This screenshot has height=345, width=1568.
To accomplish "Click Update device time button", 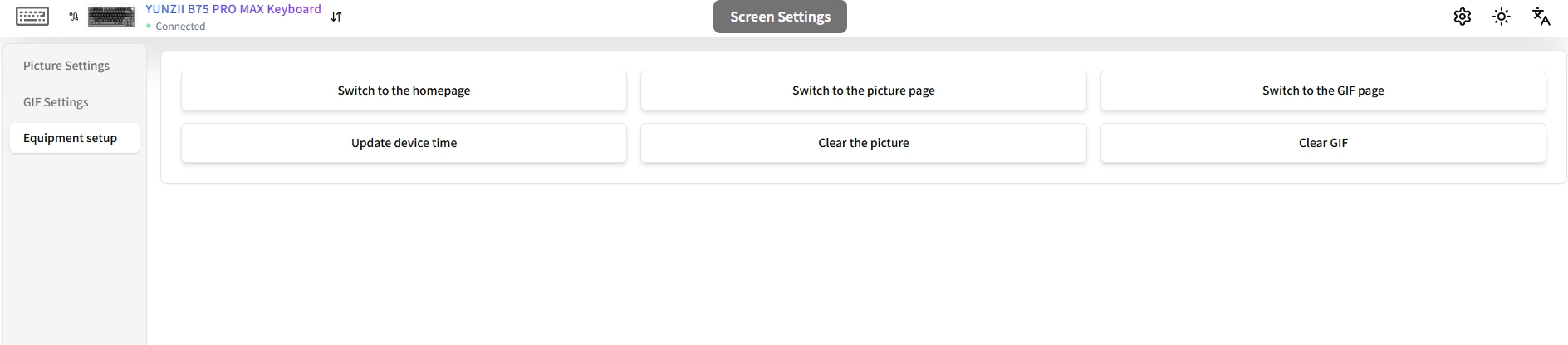I will pos(404,143).
